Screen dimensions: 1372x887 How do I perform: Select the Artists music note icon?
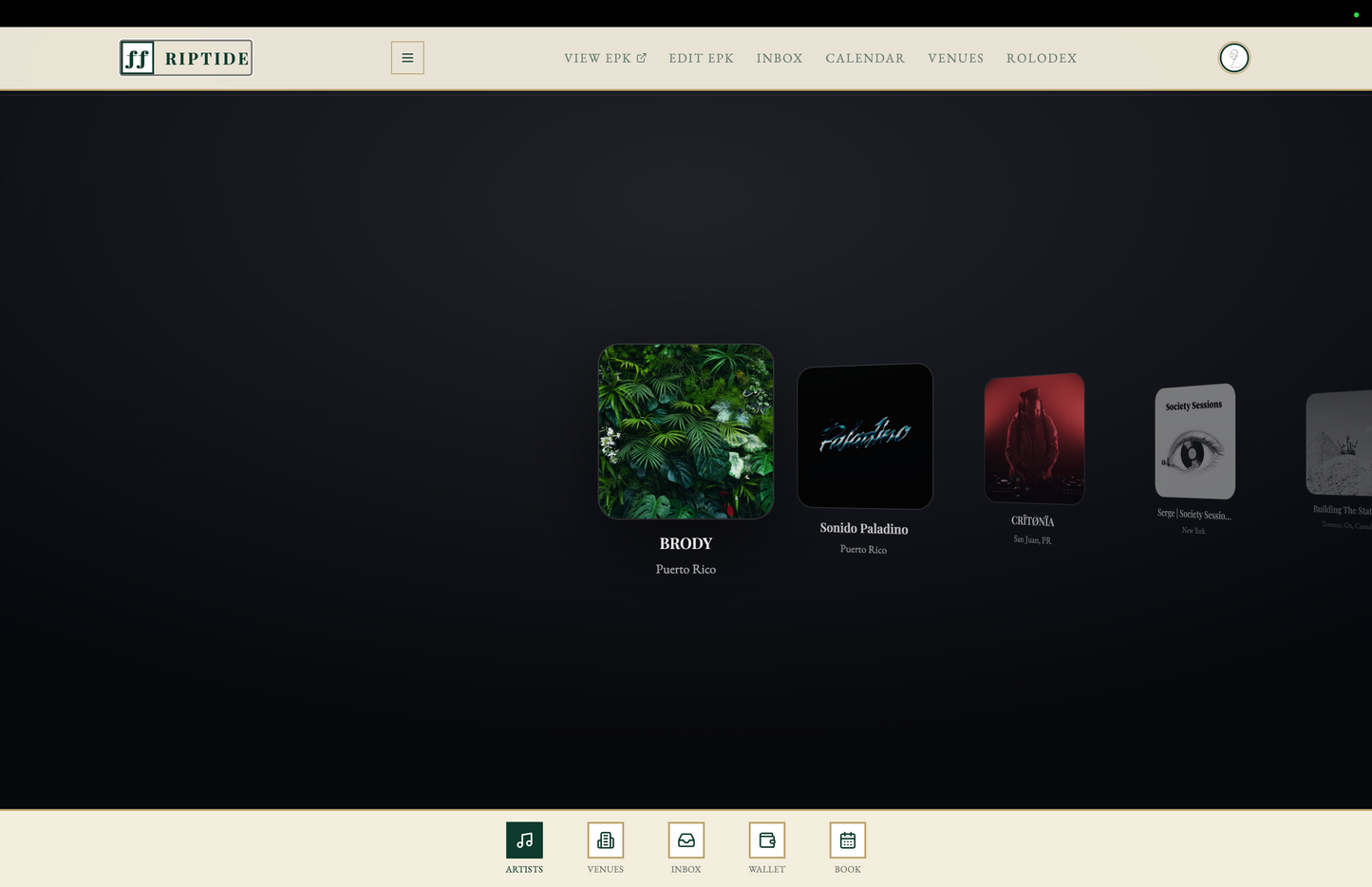click(x=524, y=840)
